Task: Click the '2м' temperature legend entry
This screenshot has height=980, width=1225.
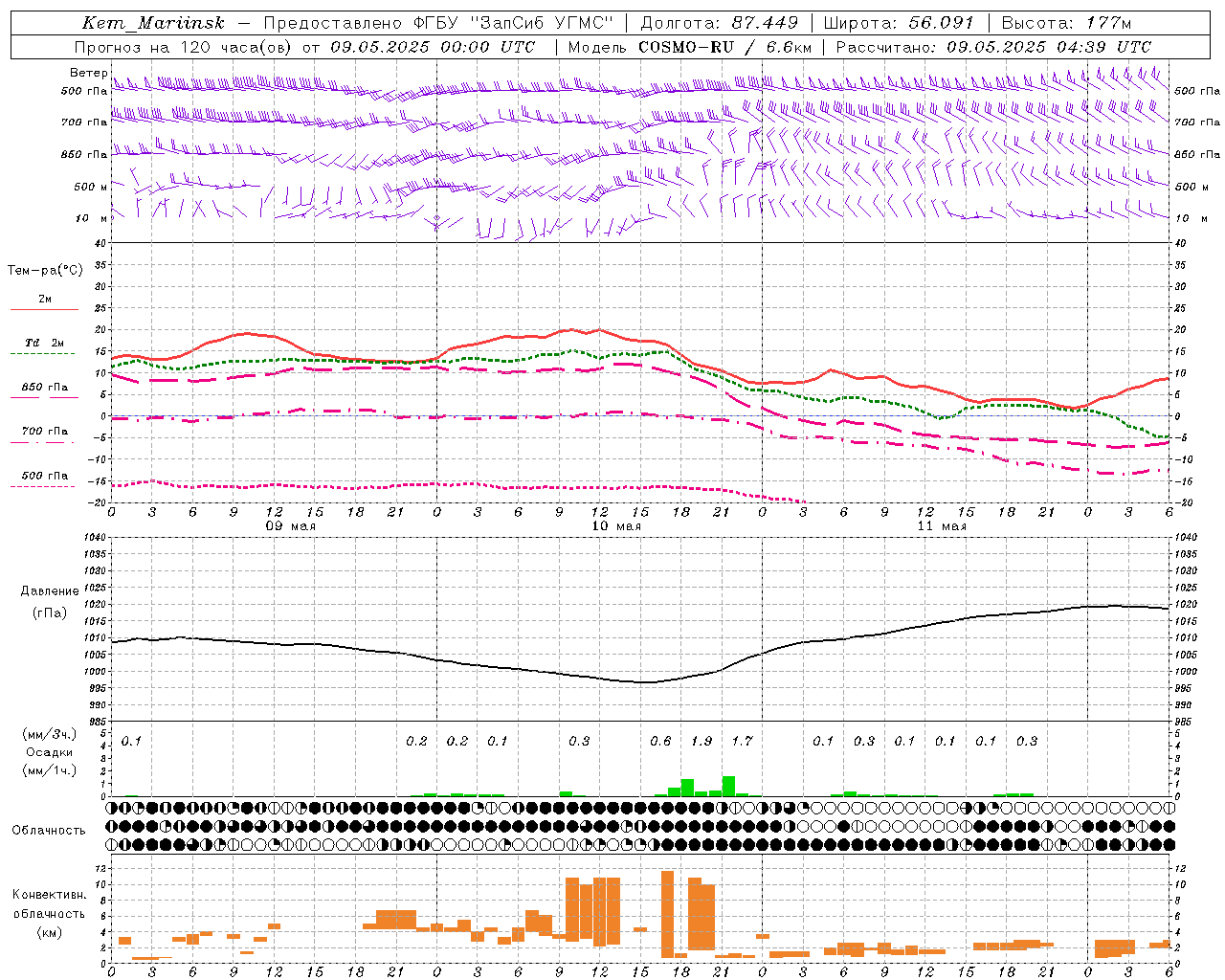Action: pos(45,299)
